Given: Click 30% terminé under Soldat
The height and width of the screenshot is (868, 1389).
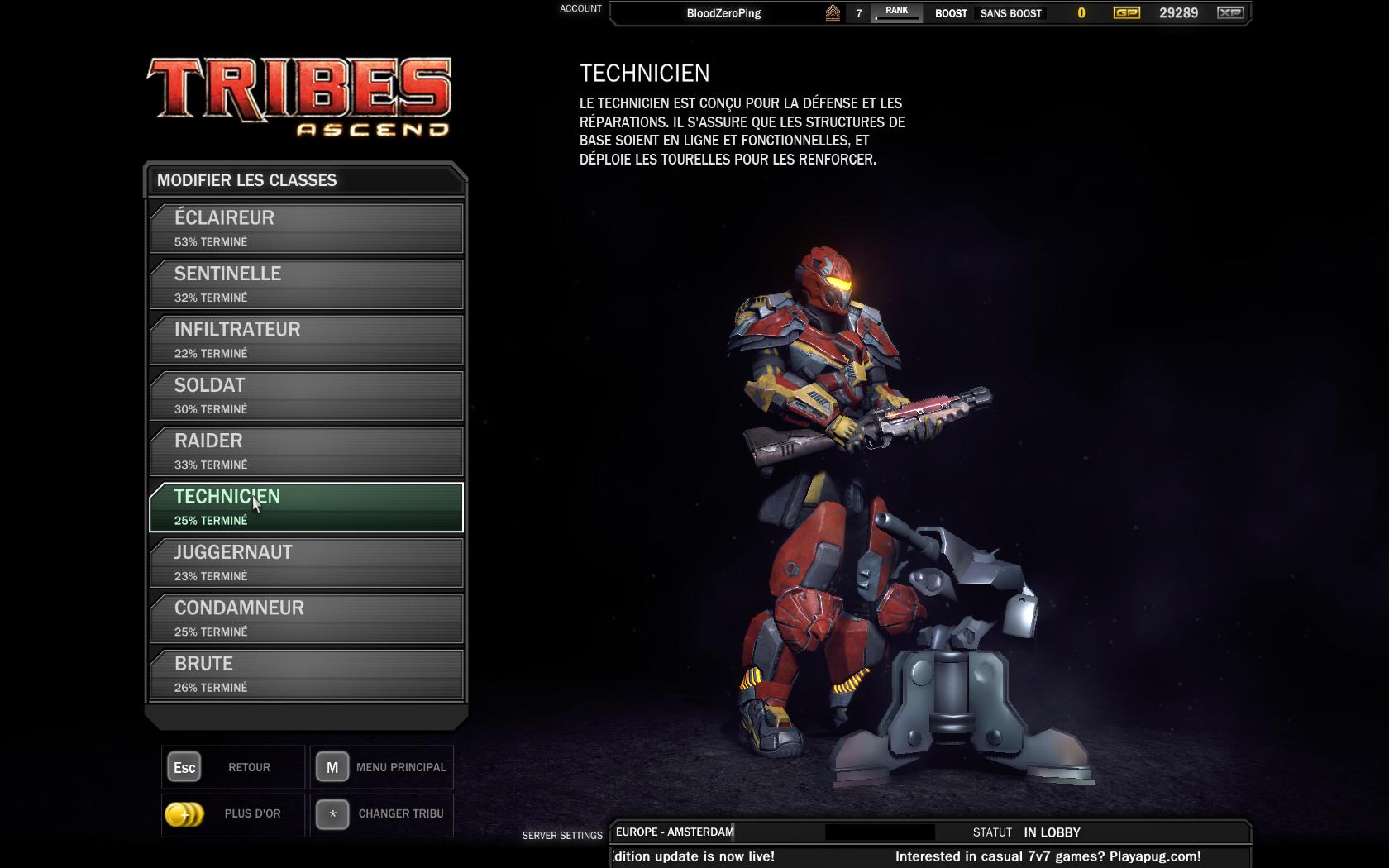Looking at the screenshot, I should [x=210, y=409].
